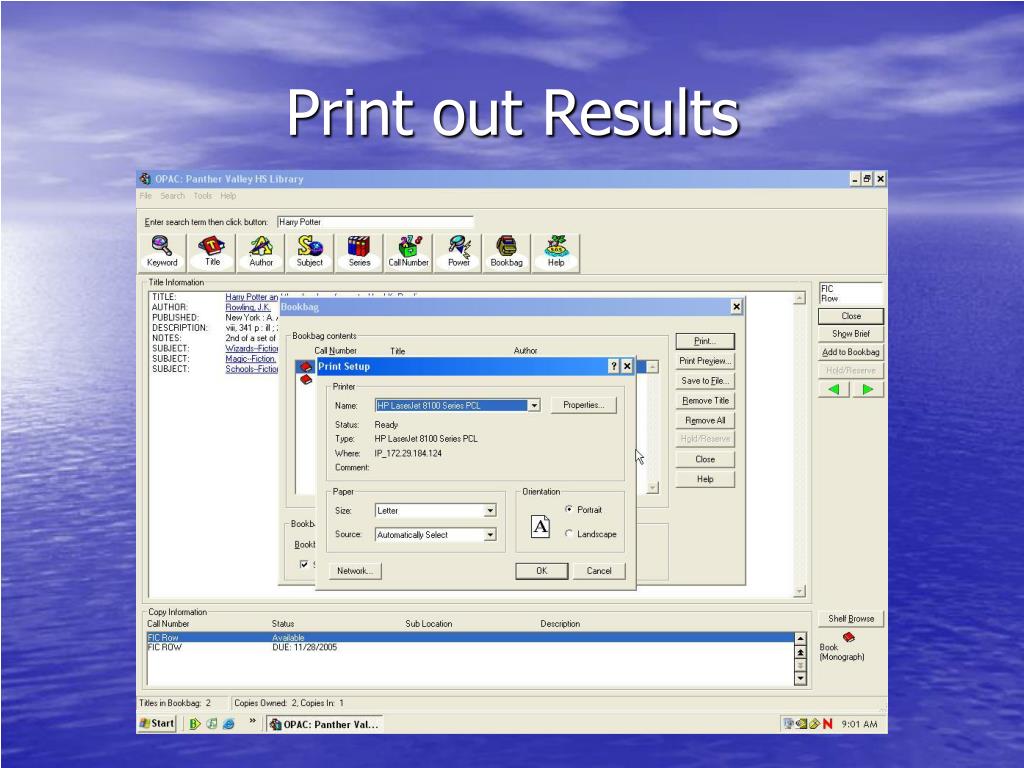Screen dimensions: 1024x768
Task: Click the Remove All button
Action: point(705,421)
